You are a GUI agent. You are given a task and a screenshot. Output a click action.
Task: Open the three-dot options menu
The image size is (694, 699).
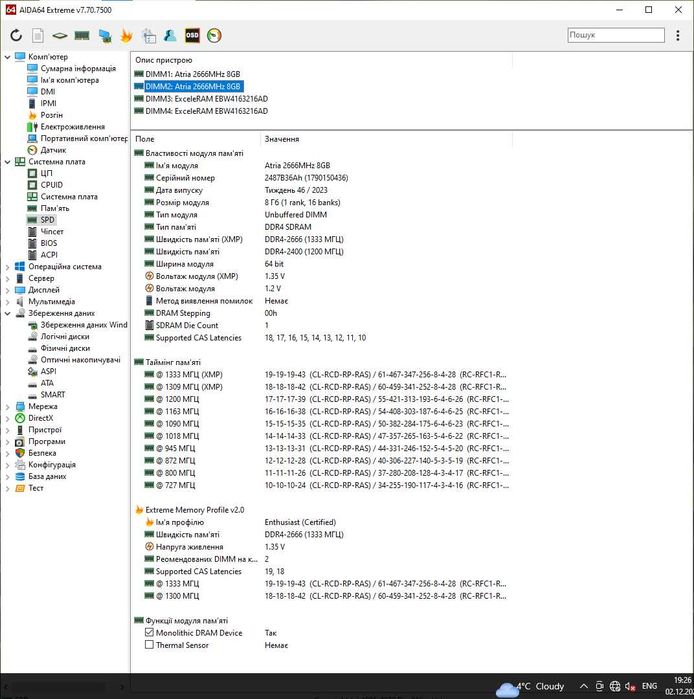click(x=678, y=35)
